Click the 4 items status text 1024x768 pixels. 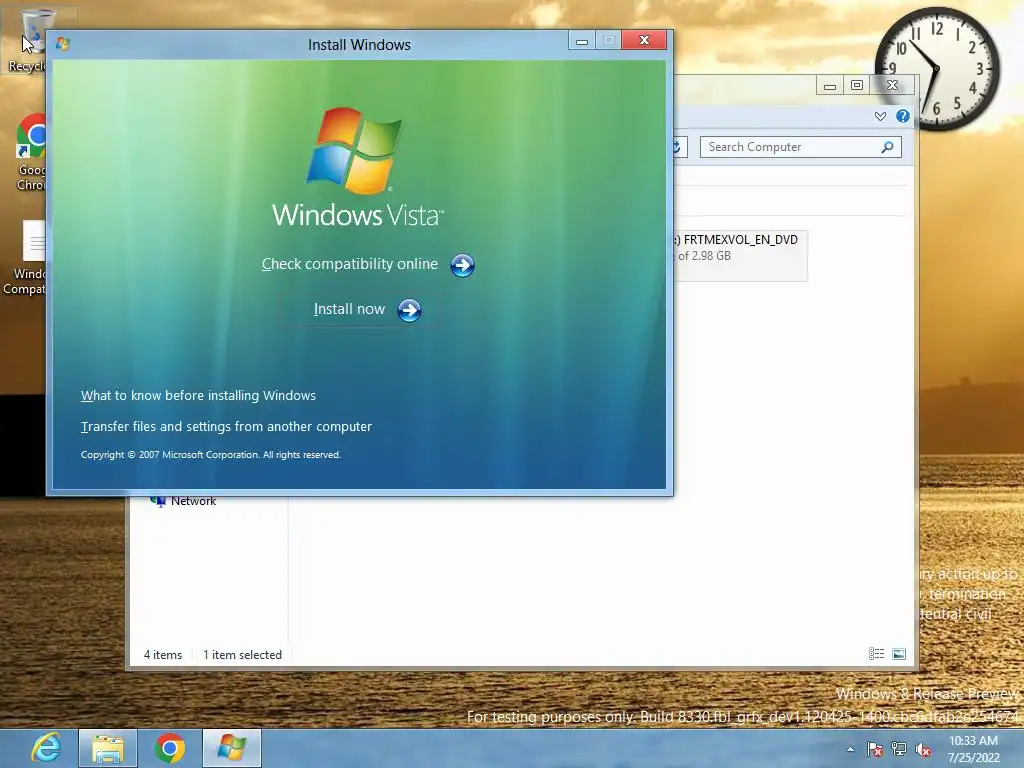[163, 654]
